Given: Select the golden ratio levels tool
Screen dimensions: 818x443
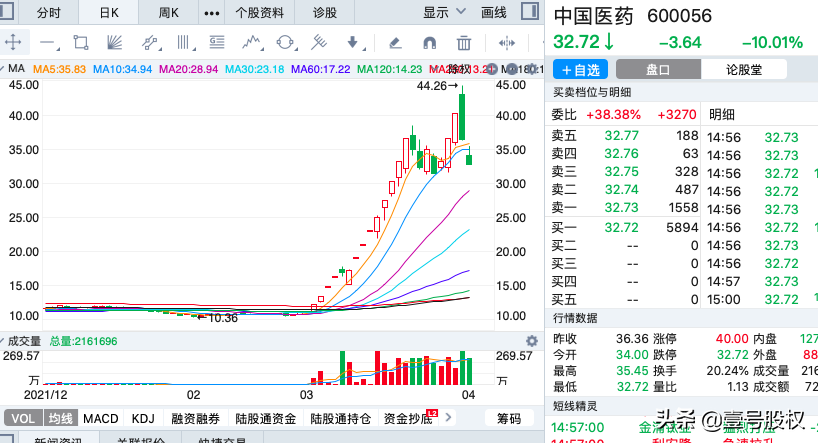Looking at the screenshot, I should point(217,42).
